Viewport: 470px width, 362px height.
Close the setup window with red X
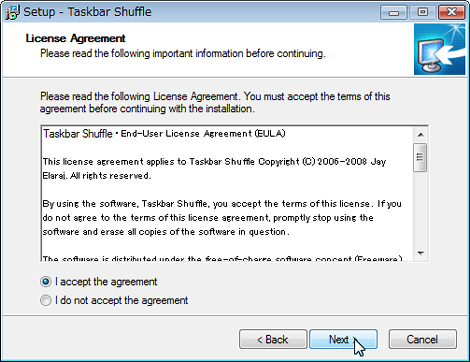point(451,13)
